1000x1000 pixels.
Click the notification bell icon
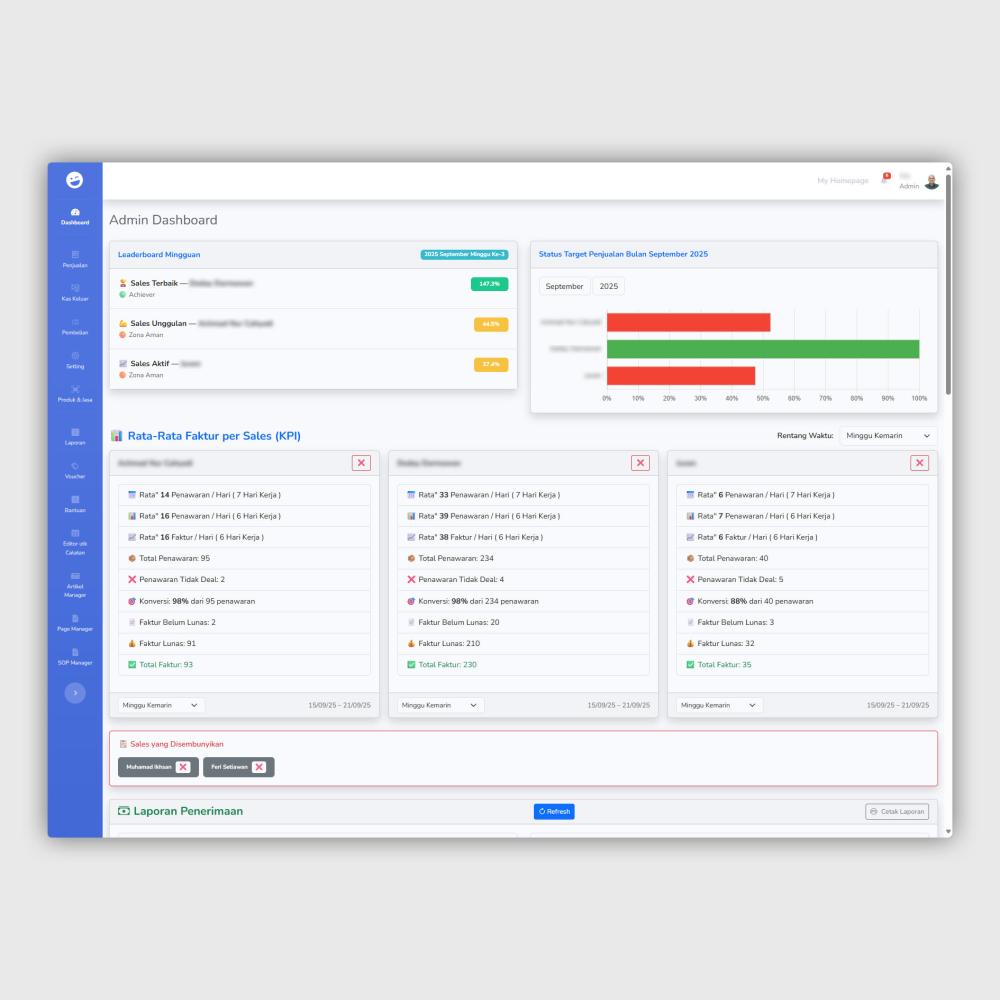pos(884,180)
